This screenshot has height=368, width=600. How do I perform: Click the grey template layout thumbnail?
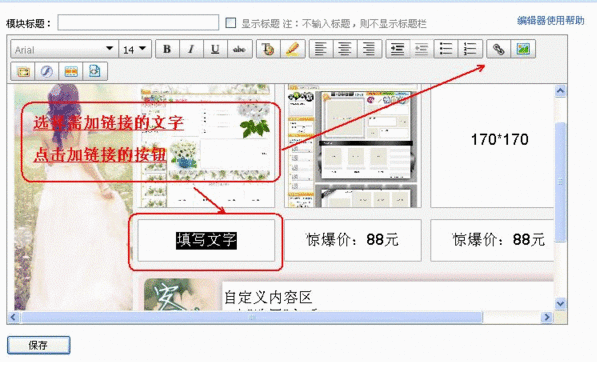point(353,146)
